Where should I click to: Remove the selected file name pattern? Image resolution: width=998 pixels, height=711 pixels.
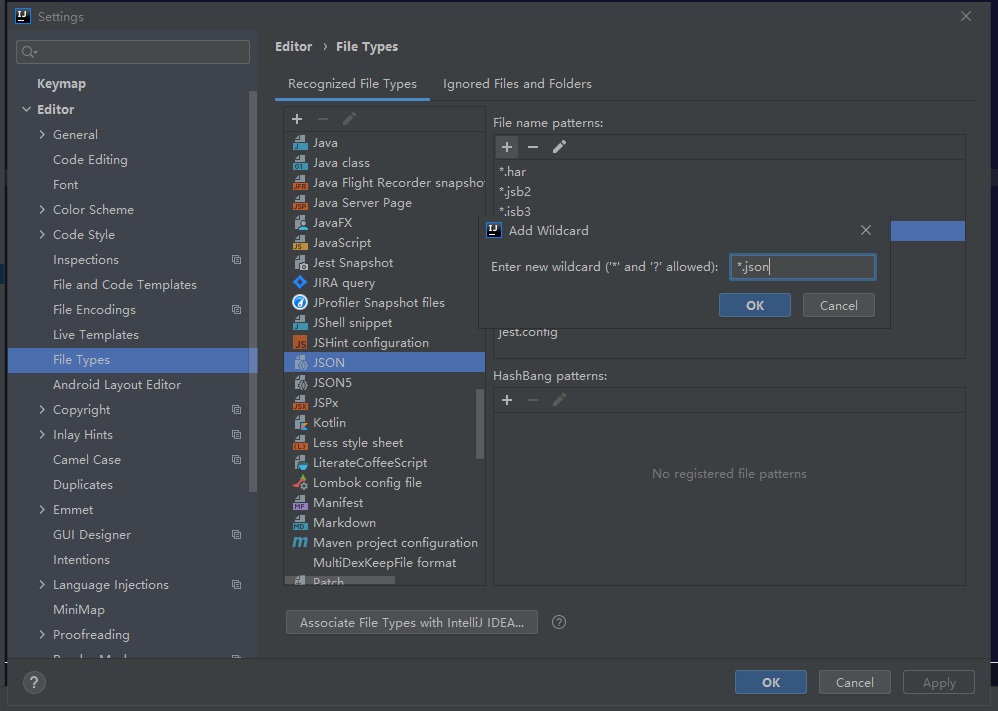pos(533,147)
